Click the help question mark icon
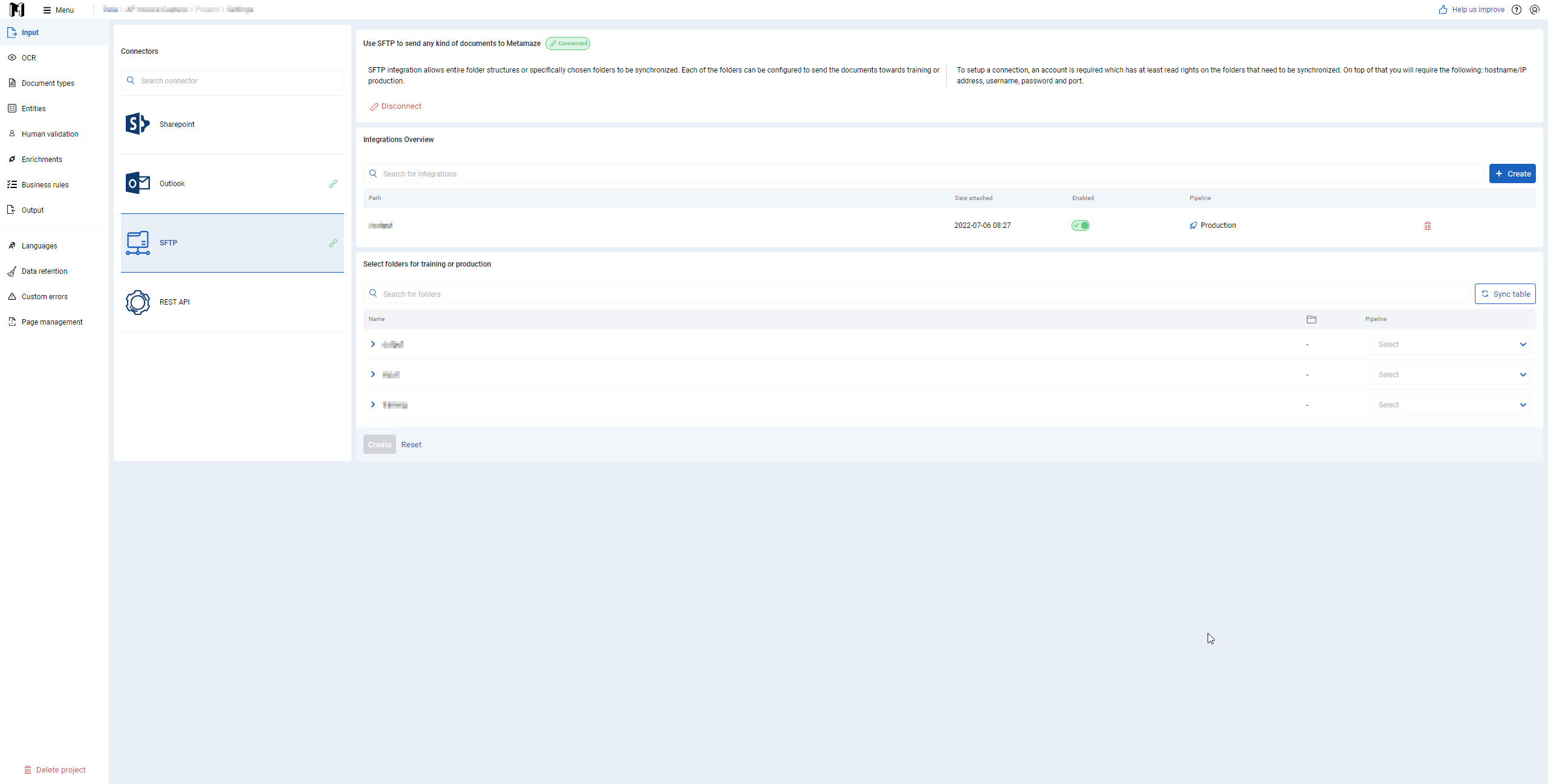 [x=1517, y=10]
